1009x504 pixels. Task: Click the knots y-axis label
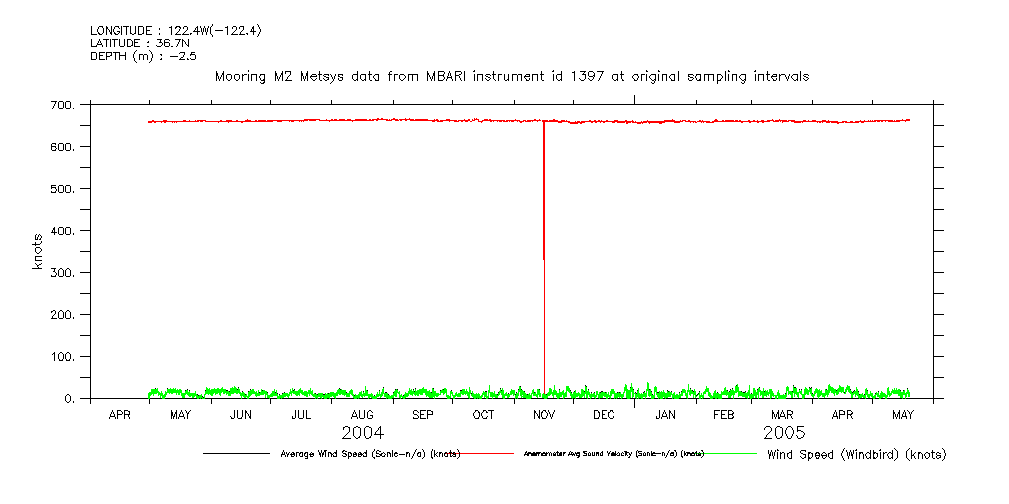tap(38, 251)
